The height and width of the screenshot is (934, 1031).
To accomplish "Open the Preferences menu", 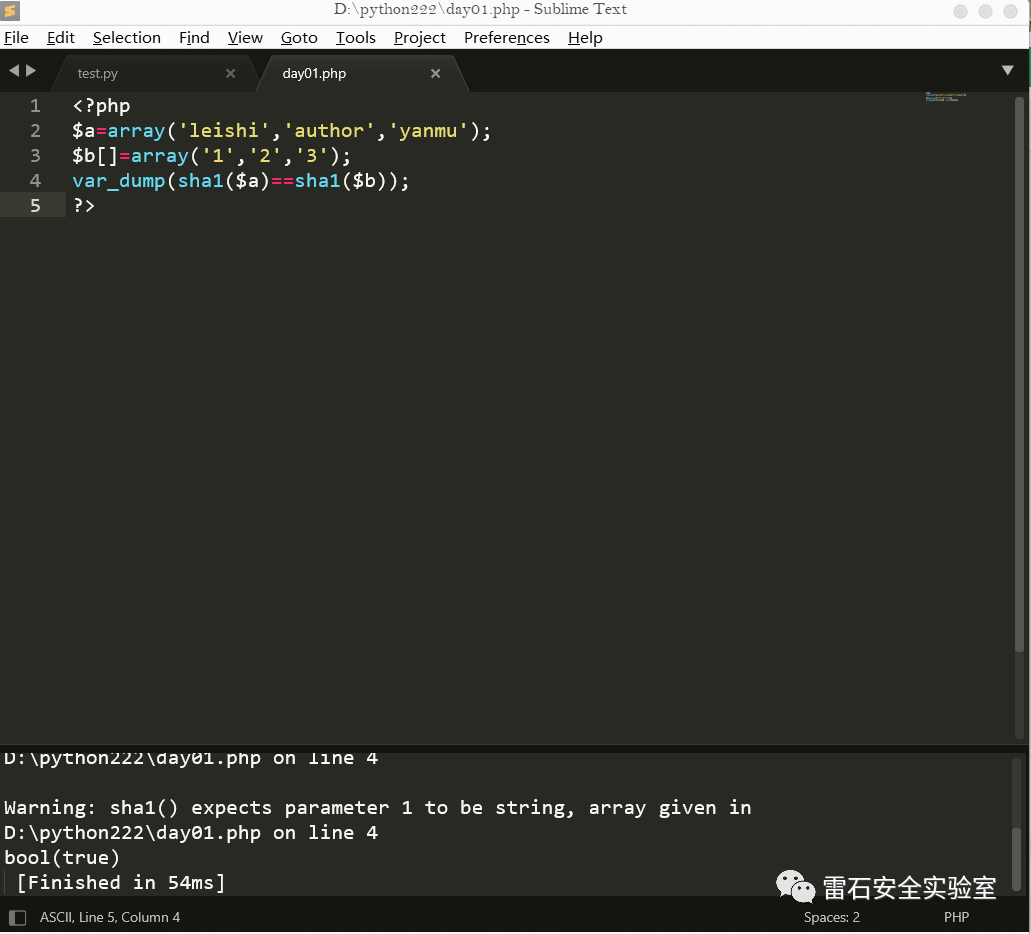I will 506,38.
